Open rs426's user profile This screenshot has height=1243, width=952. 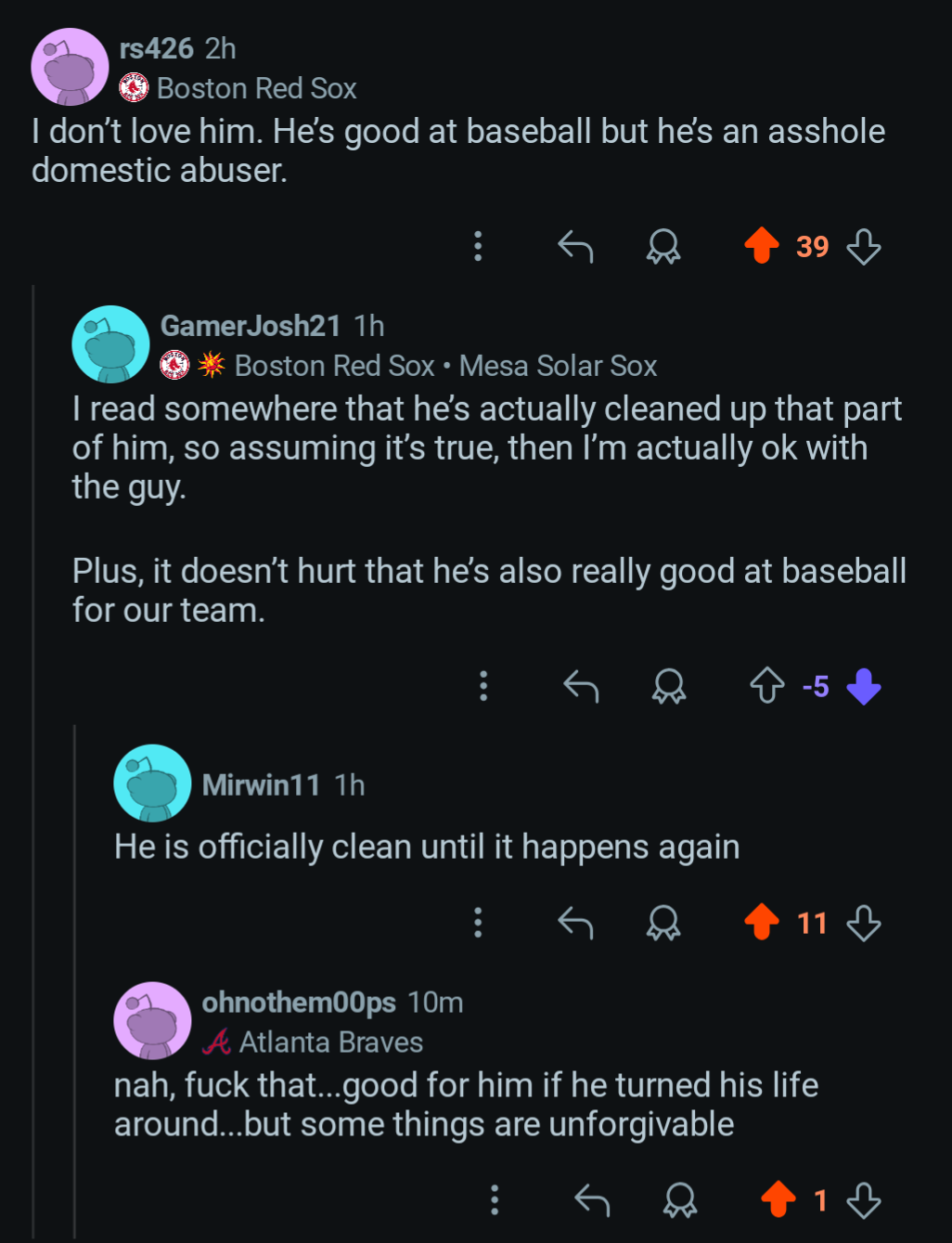(x=156, y=48)
